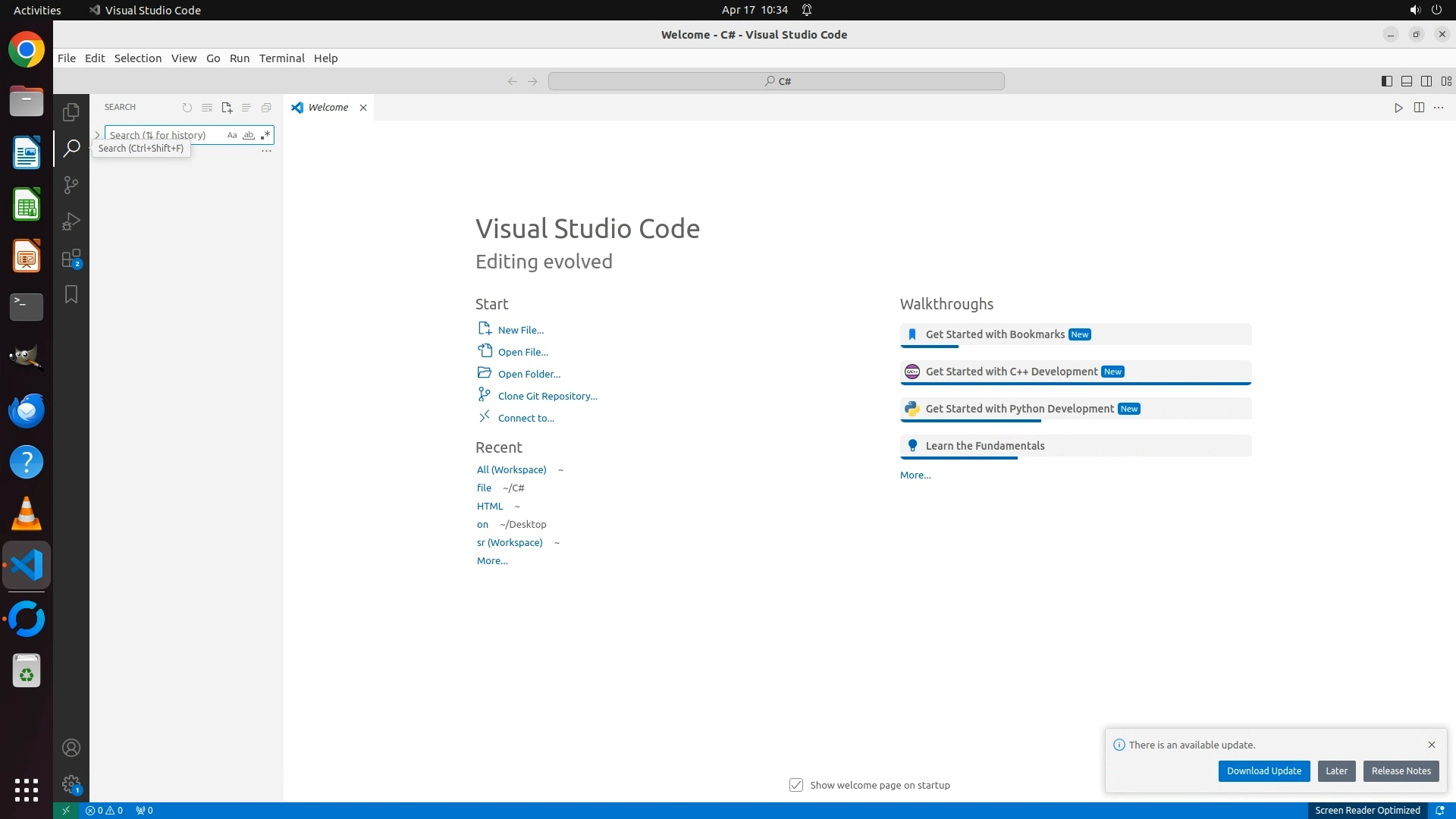Expand the Toggle Replace chevron
1456x819 pixels.
97,135
